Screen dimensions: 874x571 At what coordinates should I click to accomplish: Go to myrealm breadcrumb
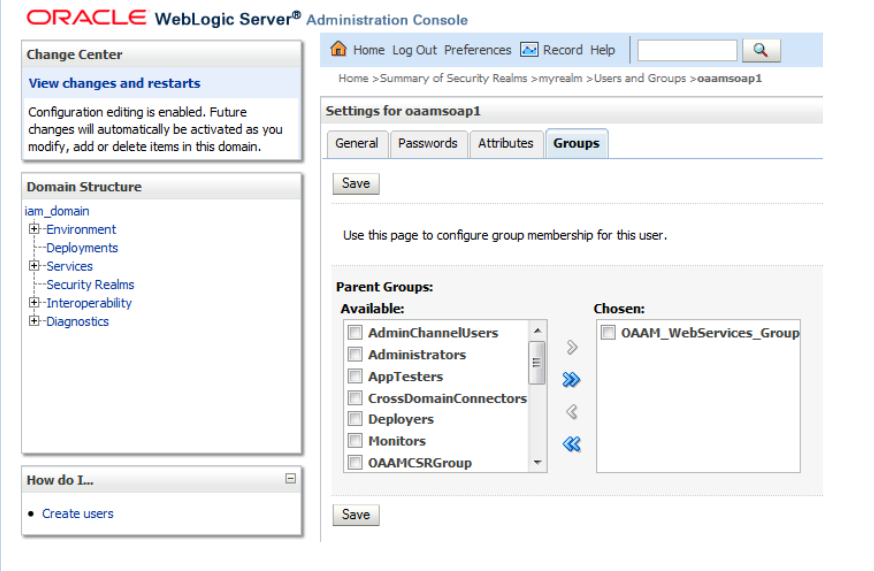point(560,79)
